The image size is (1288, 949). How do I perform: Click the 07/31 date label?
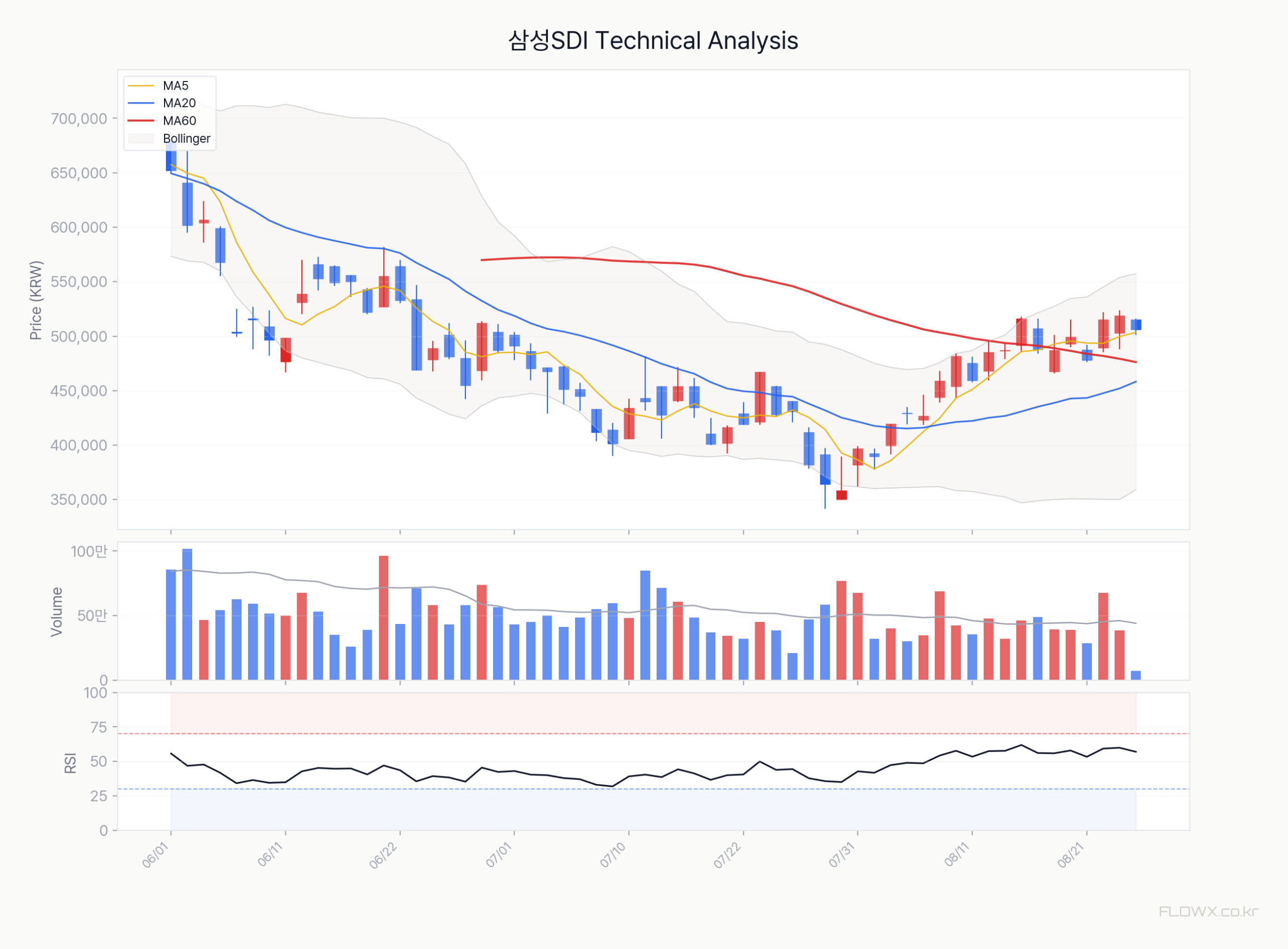click(x=842, y=855)
